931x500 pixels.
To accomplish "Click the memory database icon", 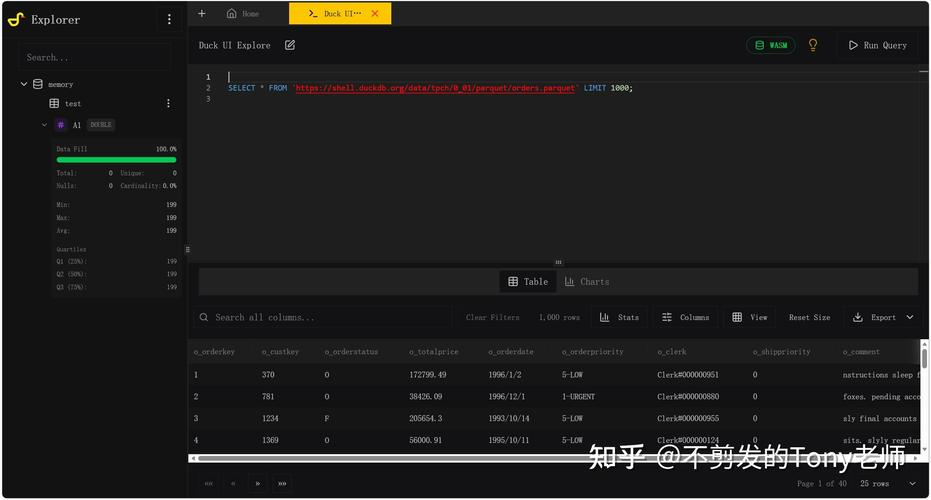I will 37,84.
